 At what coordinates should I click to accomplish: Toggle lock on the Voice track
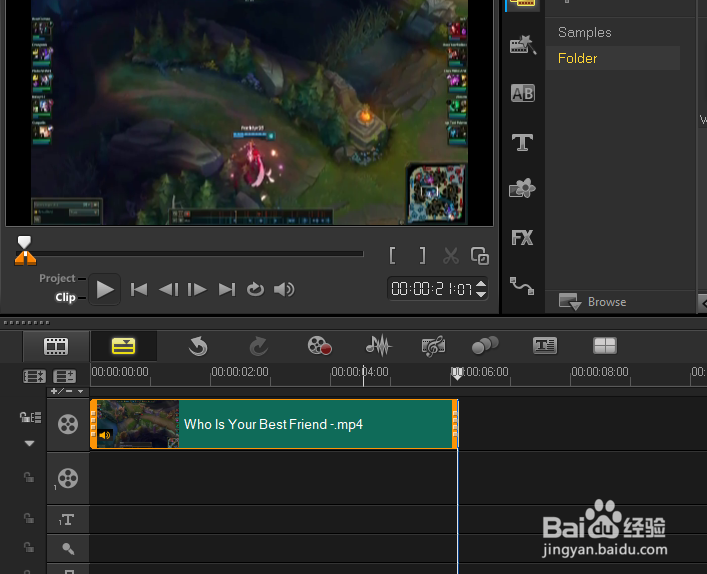[x=29, y=547]
